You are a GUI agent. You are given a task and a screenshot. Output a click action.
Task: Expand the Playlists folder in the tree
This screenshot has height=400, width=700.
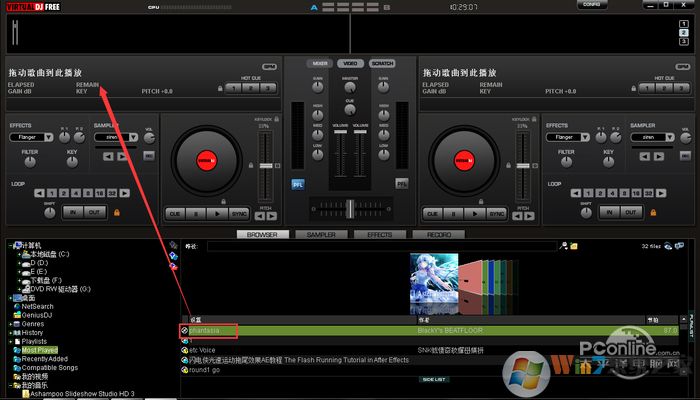click(11, 341)
